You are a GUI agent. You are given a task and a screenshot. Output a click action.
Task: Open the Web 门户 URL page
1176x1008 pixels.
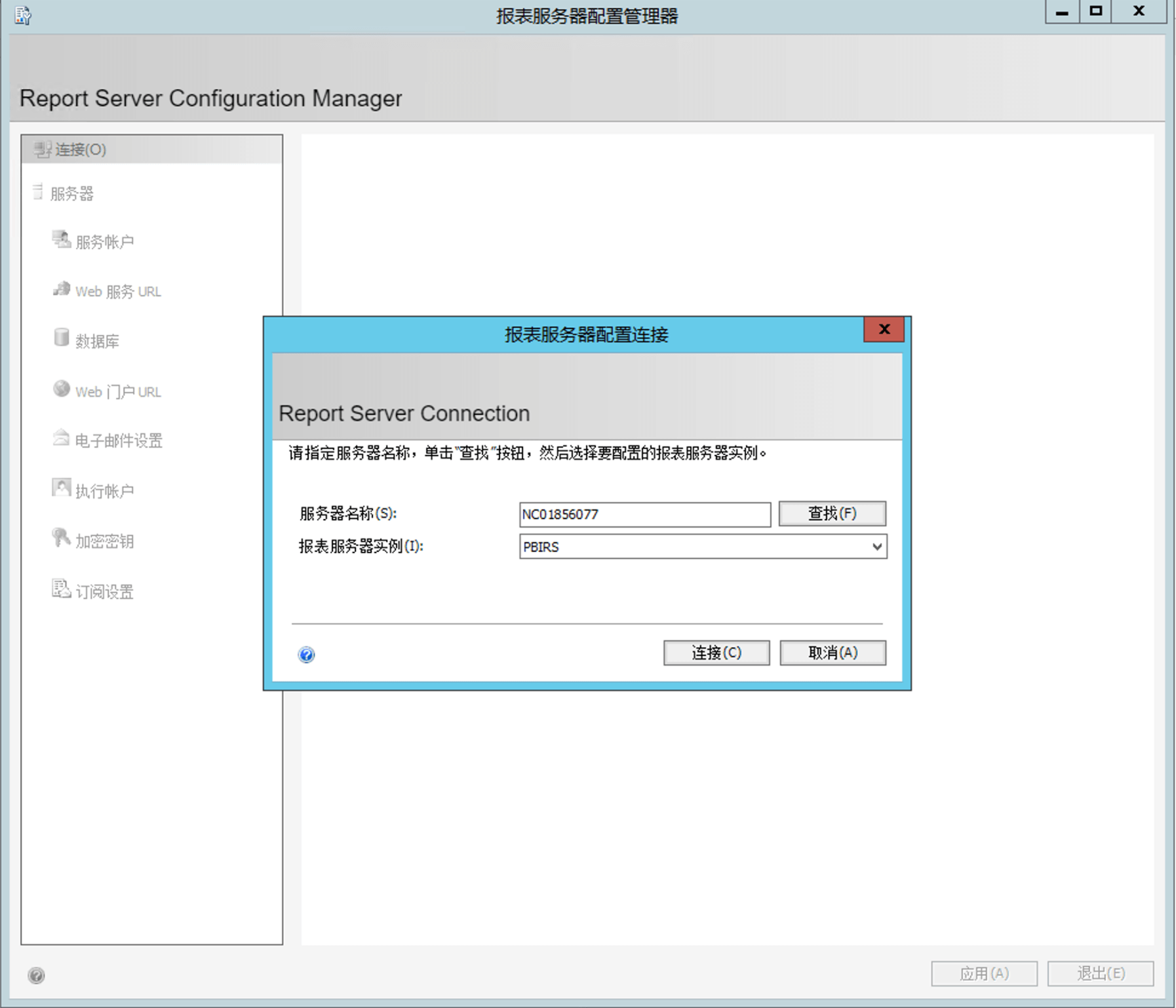[118, 392]
